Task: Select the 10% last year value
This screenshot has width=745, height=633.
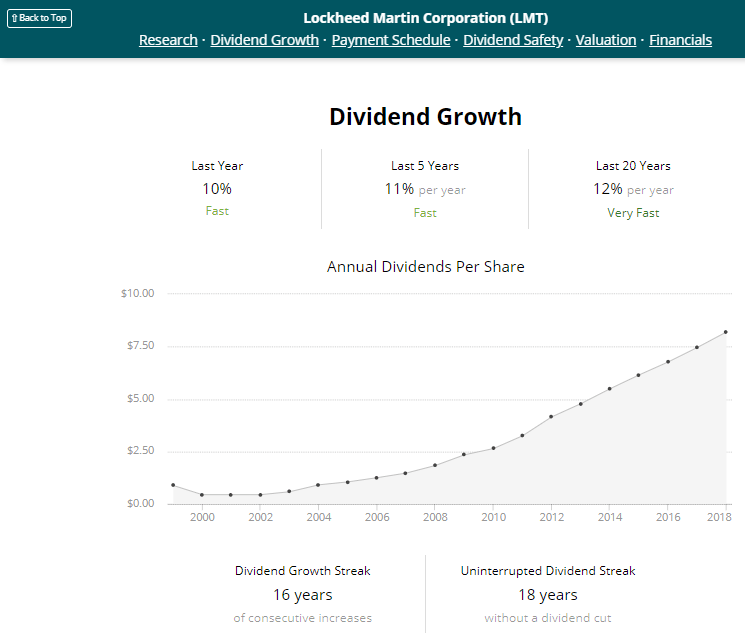Action: (x=217, y=189)
